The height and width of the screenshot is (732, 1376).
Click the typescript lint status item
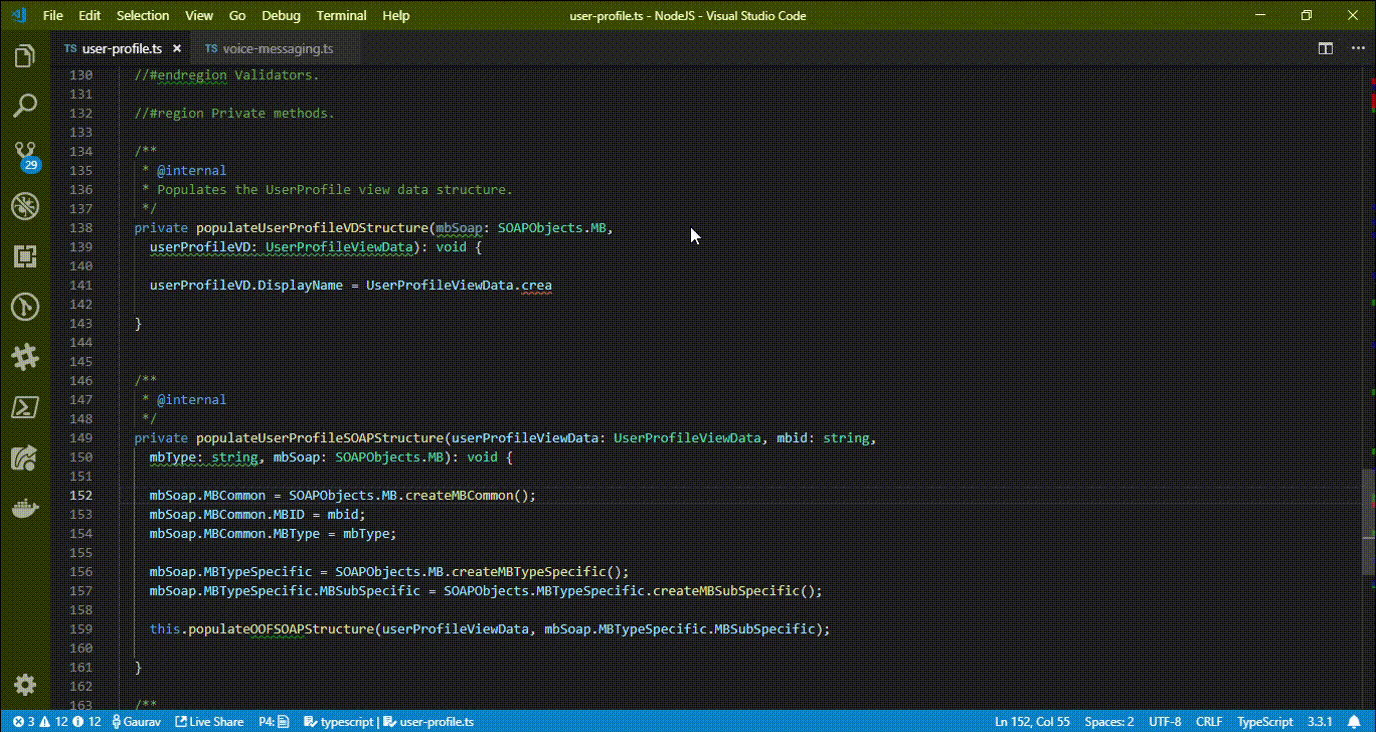(339, 721)
